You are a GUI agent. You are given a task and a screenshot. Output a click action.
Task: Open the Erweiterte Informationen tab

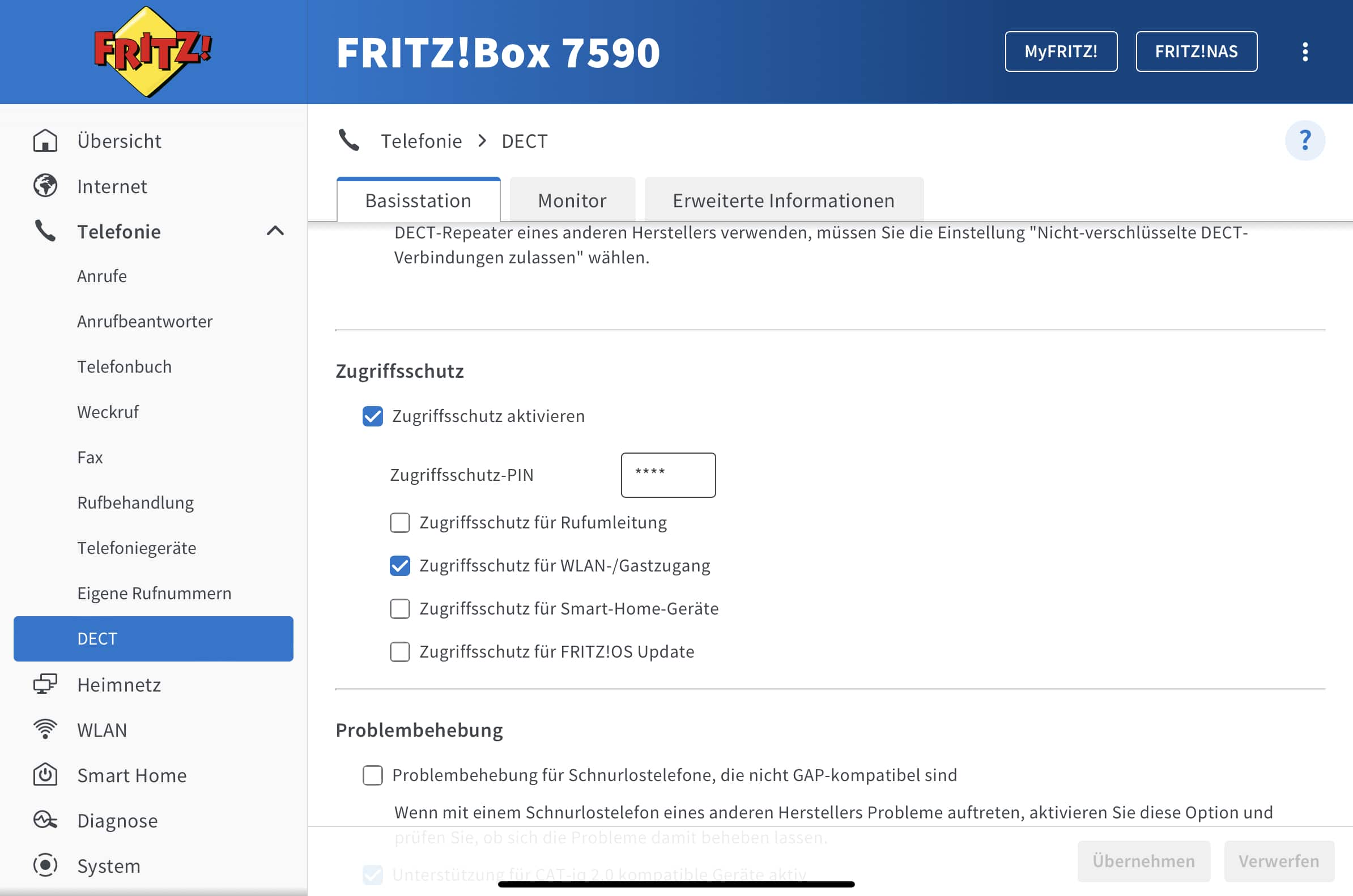click(x=784, y=200)
